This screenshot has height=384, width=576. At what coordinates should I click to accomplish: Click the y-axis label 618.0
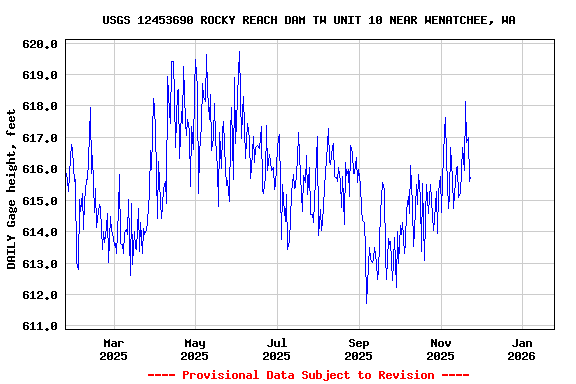[x=40, y=106]
